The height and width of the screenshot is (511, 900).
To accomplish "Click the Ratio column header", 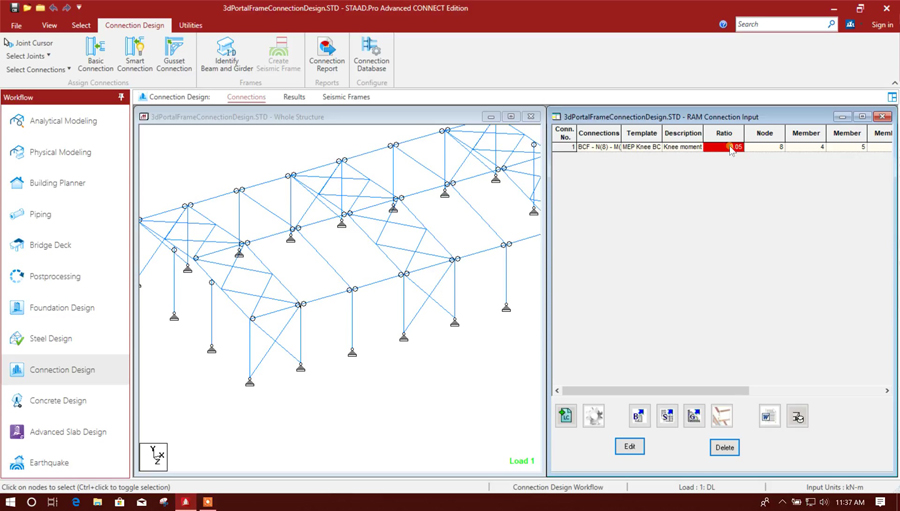I will coord(724,133).
